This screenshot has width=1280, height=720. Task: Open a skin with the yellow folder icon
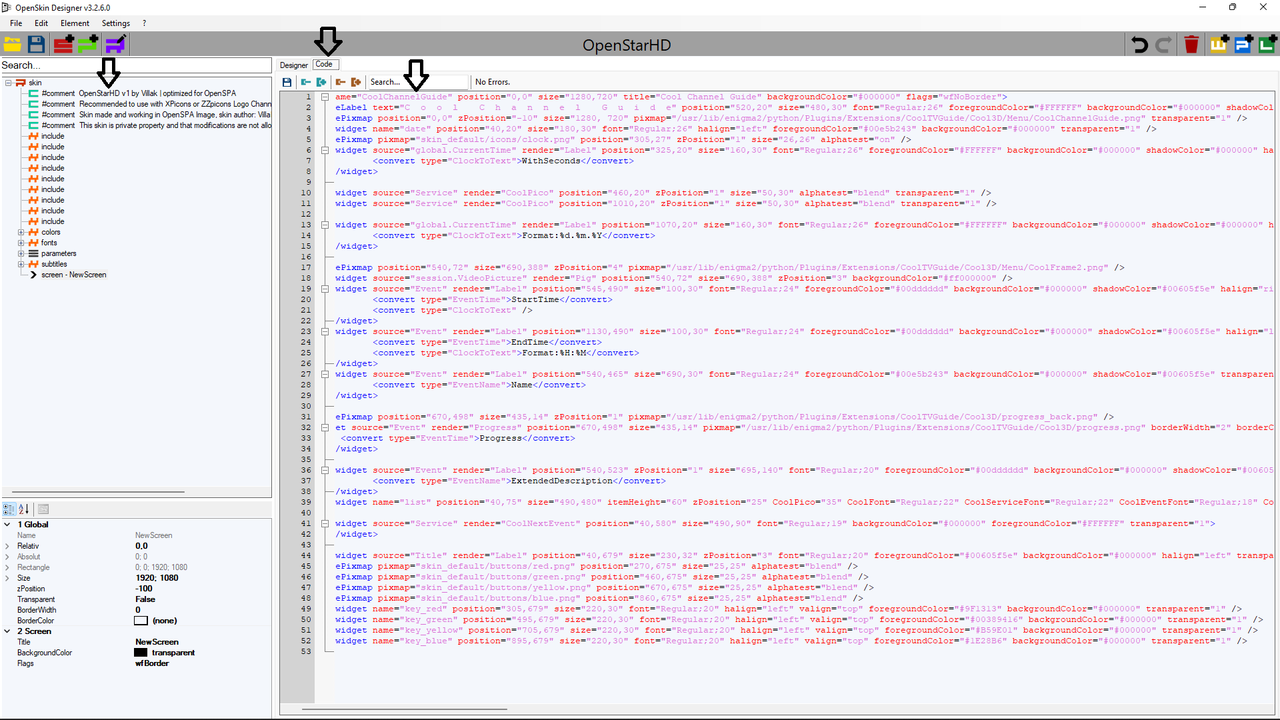12,44
